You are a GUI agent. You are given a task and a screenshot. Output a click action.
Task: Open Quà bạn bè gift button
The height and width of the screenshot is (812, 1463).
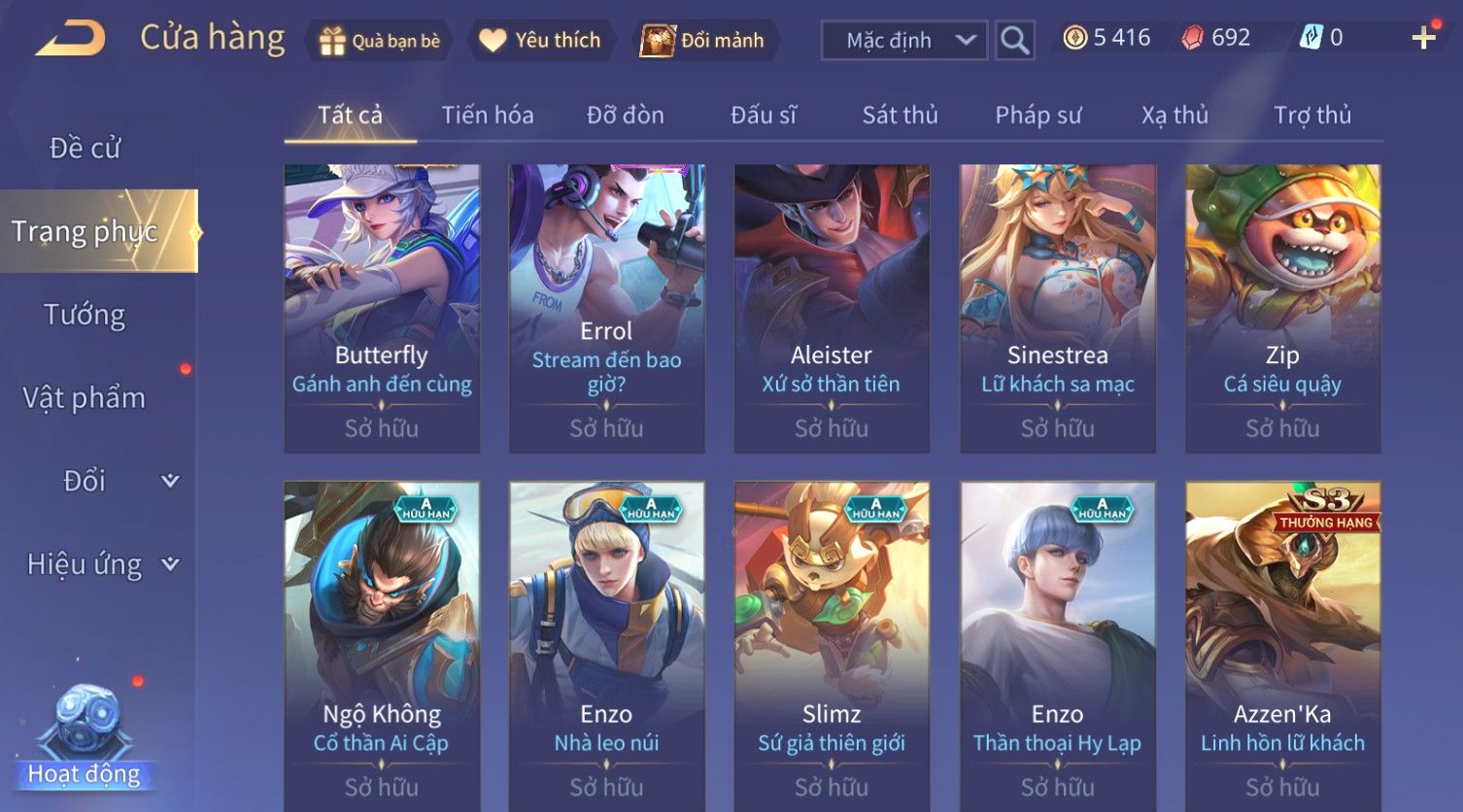pyautogui.click(x=379, y=41)
